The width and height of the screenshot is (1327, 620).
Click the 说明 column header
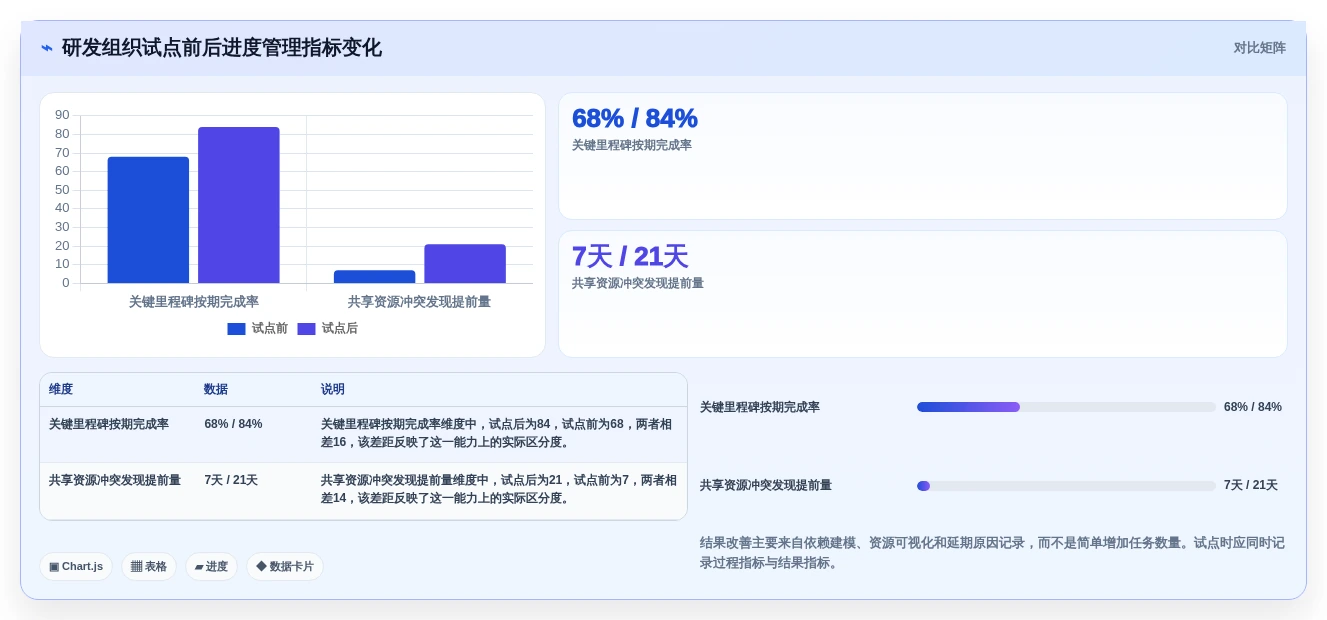coord(333,389)
